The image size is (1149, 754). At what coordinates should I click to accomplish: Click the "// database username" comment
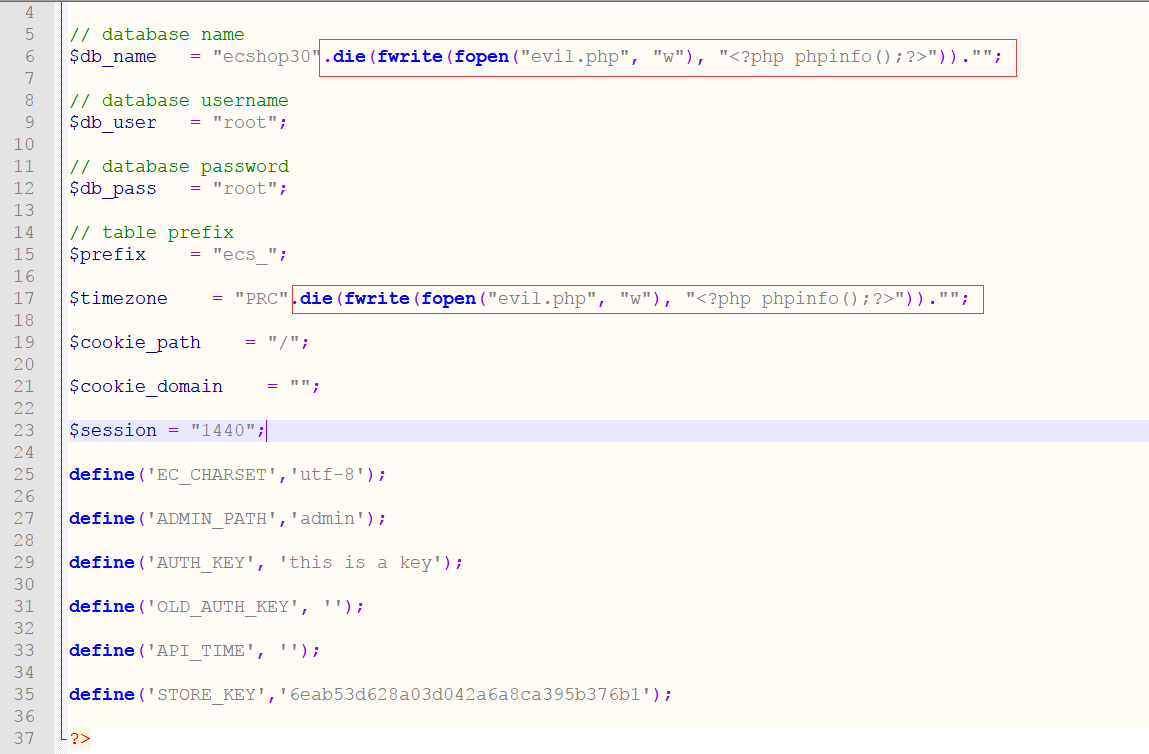tap(179, 100)
